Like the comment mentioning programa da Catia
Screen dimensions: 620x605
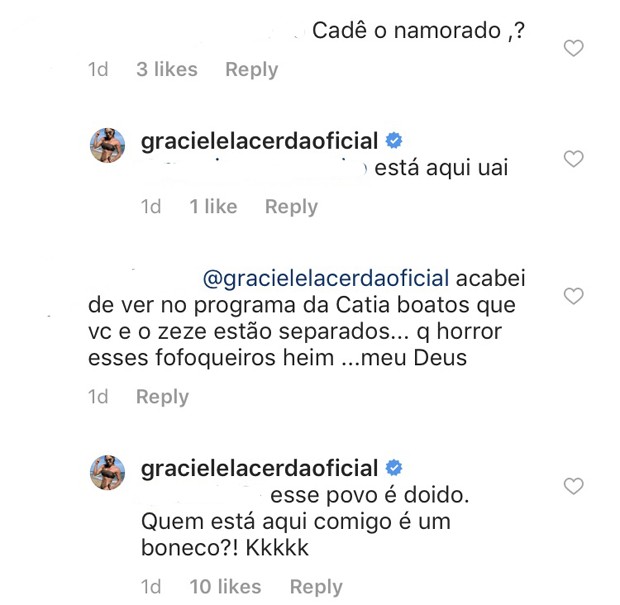coord(574,296)
